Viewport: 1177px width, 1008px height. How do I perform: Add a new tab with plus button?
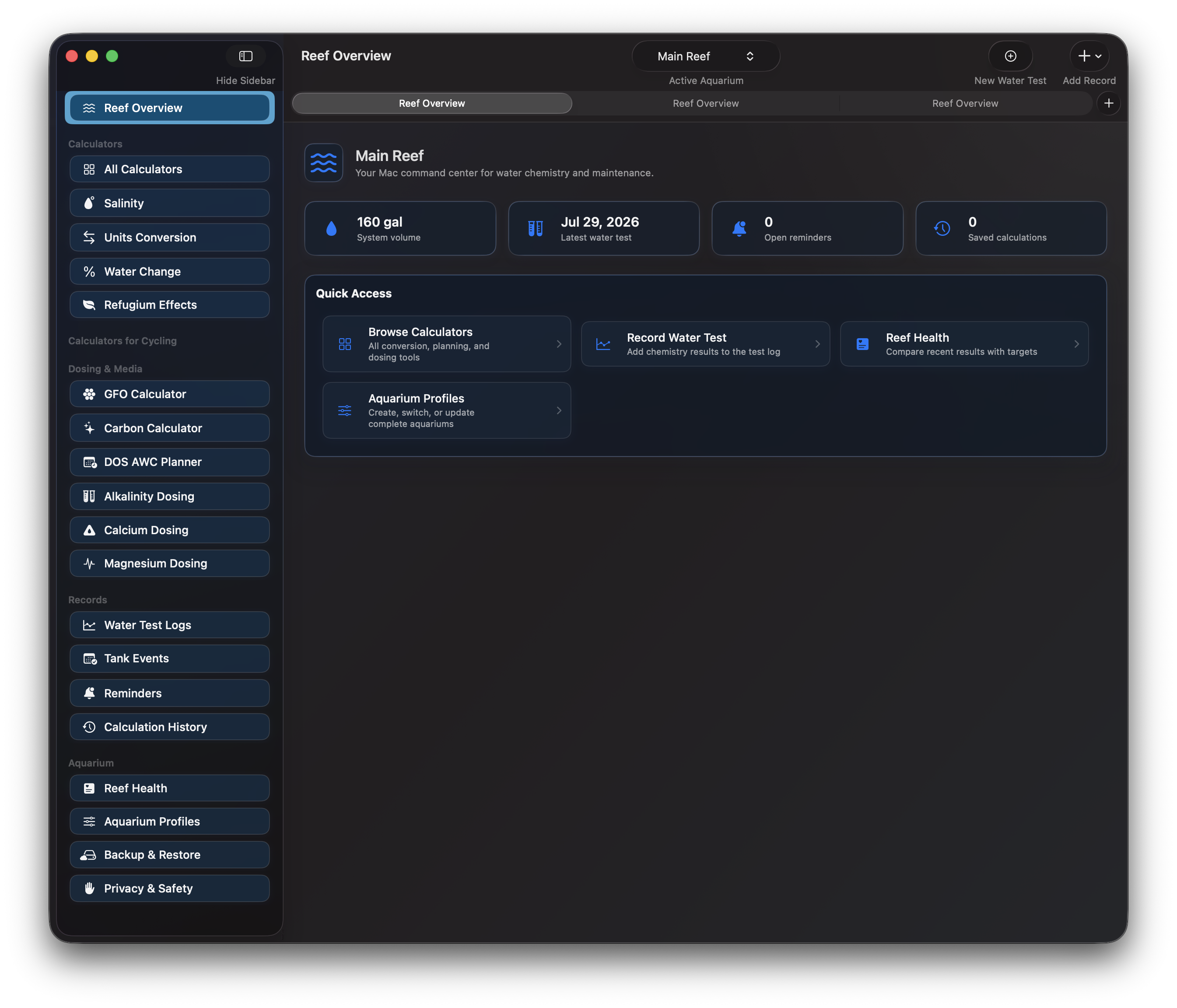(1108, 103)
